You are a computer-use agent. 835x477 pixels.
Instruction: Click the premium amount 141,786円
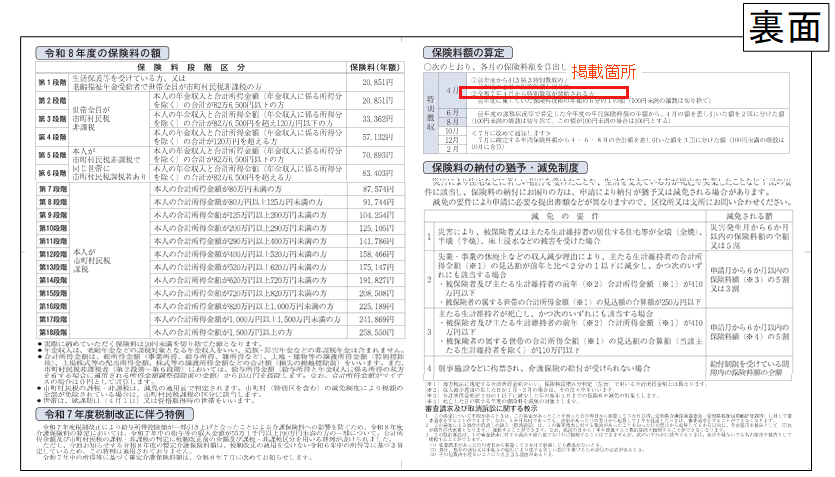(376, 241)
